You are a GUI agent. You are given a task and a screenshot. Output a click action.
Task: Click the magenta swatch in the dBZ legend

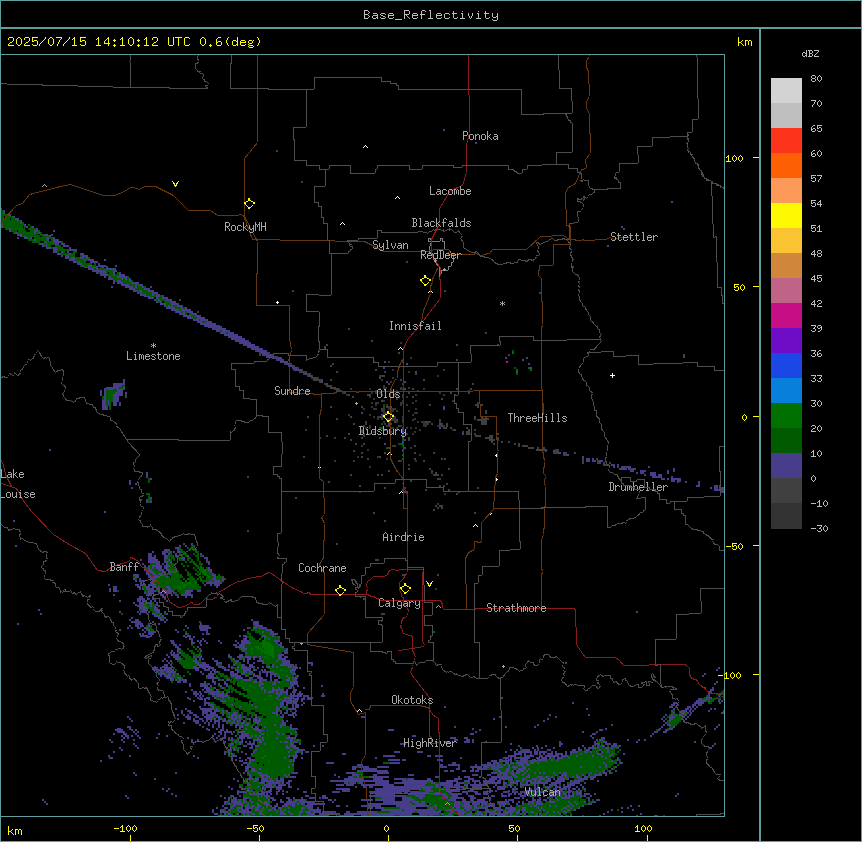pyautogui.click(x=786, y=315)
